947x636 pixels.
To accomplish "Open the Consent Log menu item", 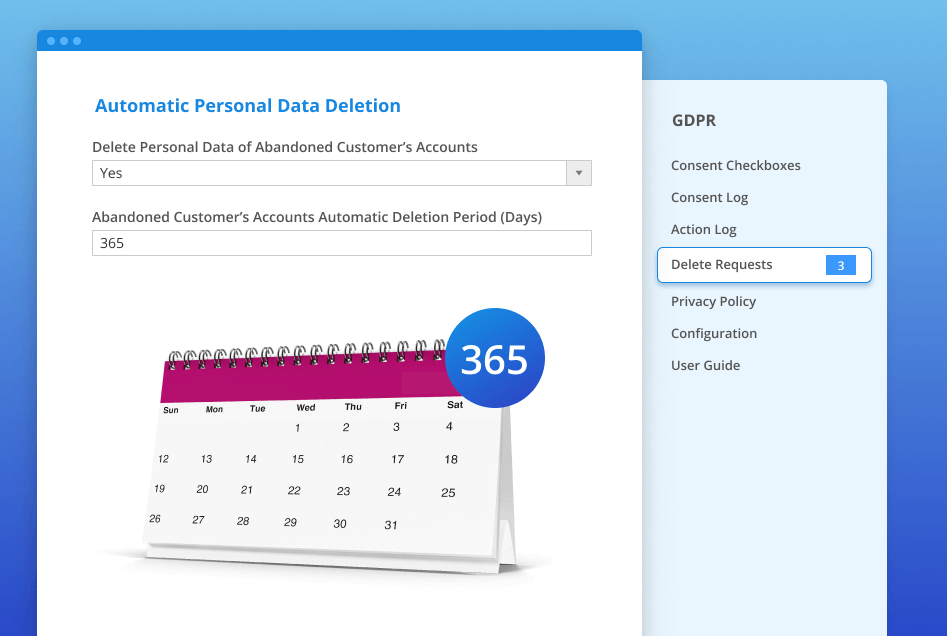I will pos(709,198).
